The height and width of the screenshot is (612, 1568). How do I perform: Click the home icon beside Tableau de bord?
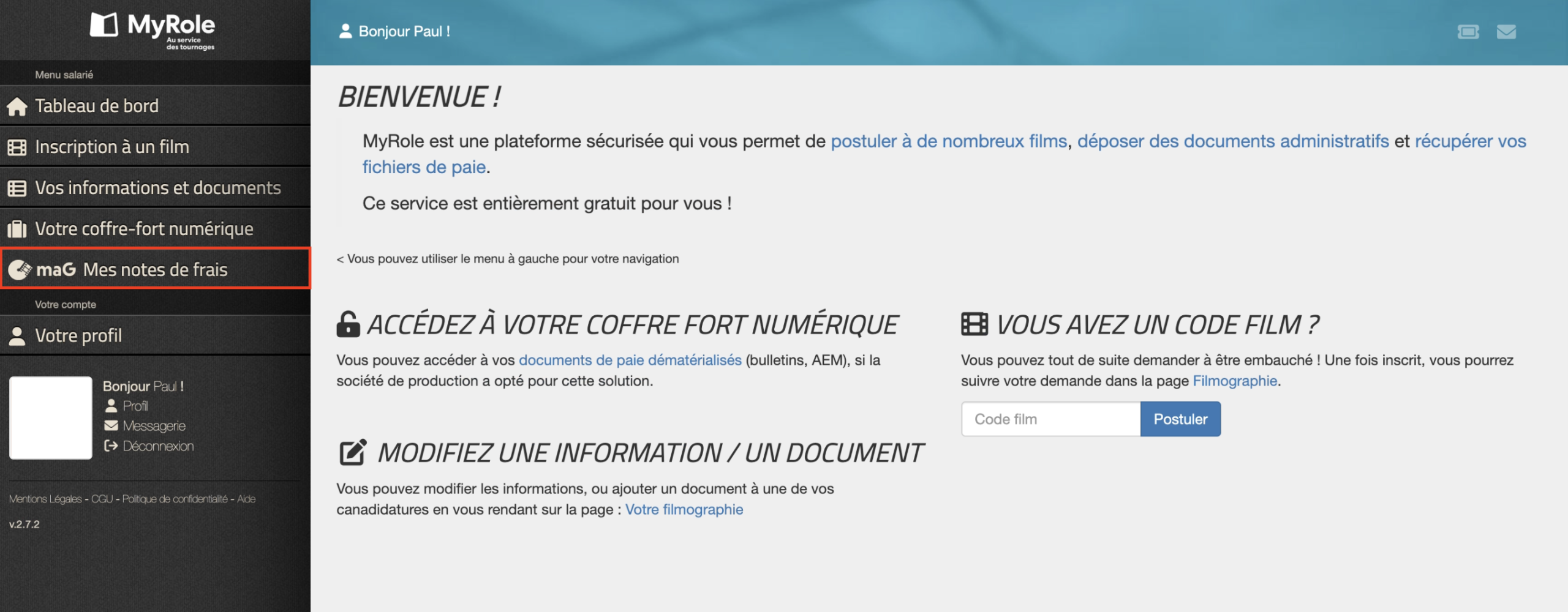coord(17,106)
